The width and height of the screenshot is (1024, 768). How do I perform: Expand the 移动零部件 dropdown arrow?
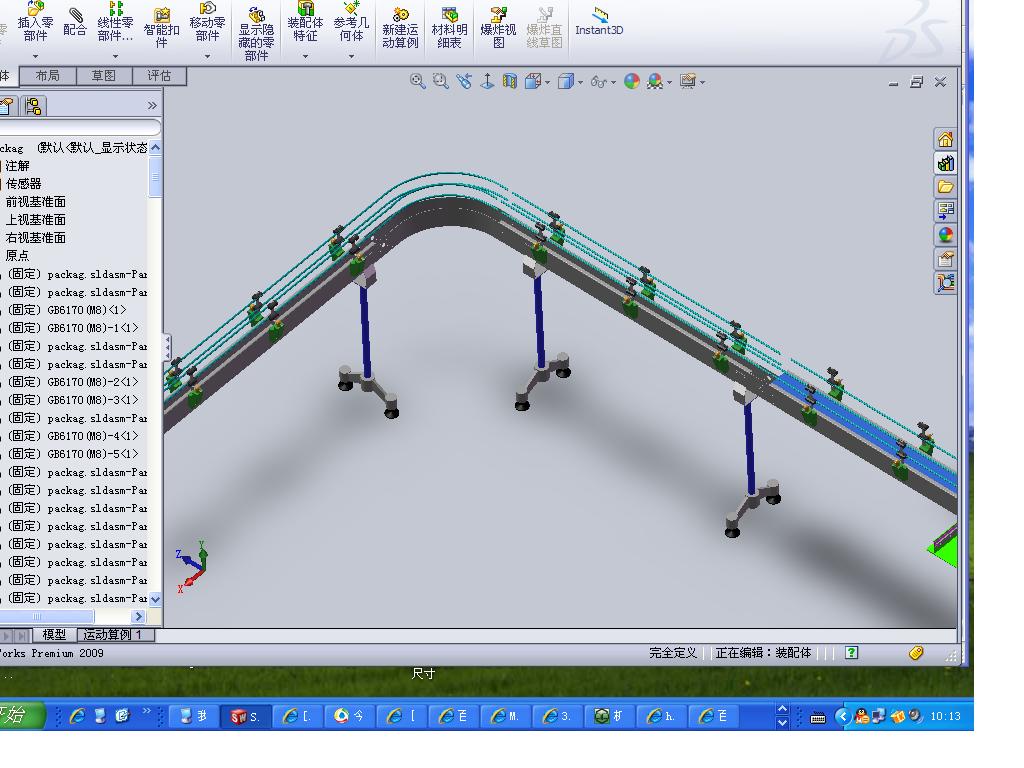click(x=207, y=57)
